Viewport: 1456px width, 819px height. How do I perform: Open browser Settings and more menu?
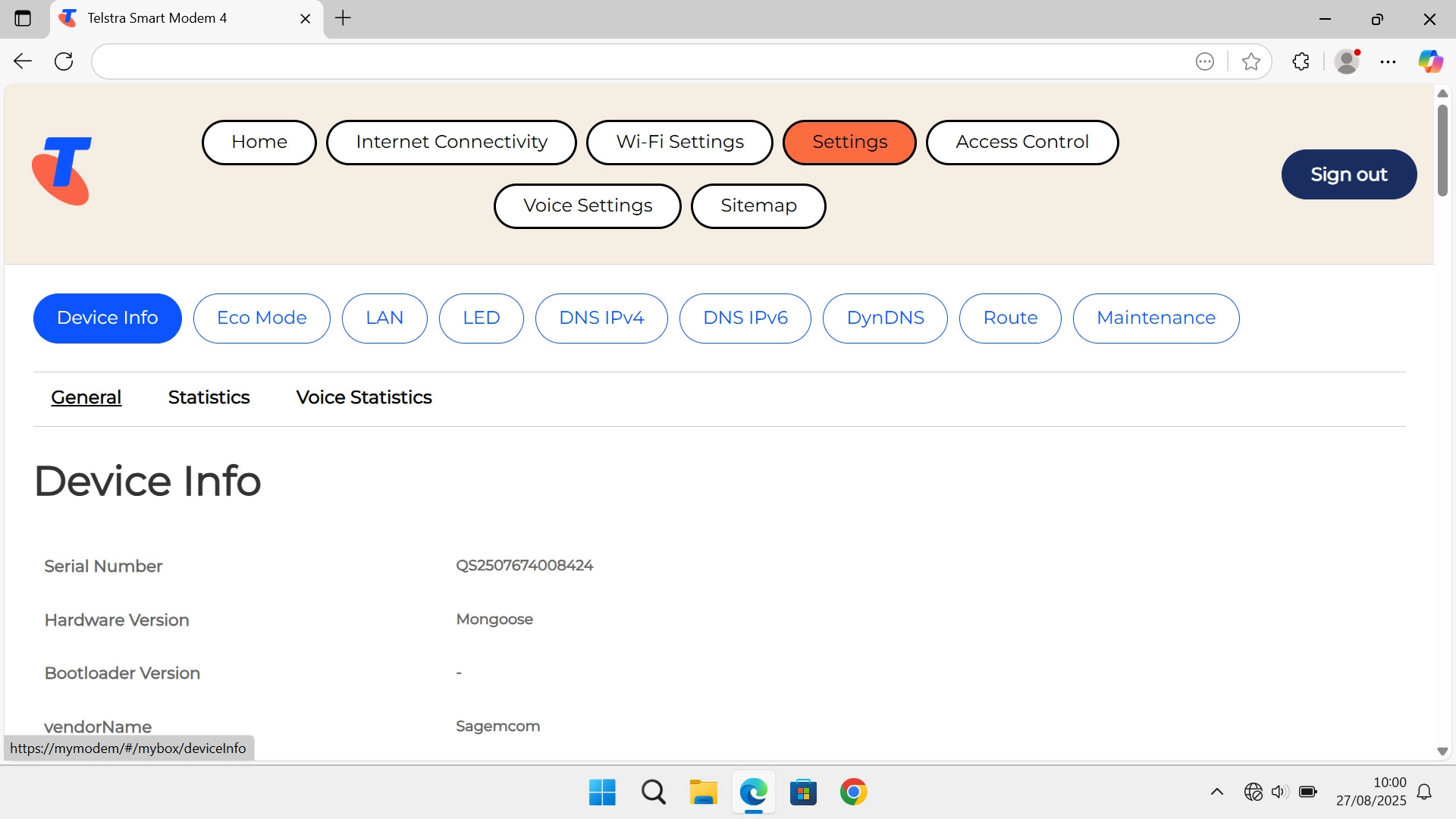click(x=1388, y=61)
